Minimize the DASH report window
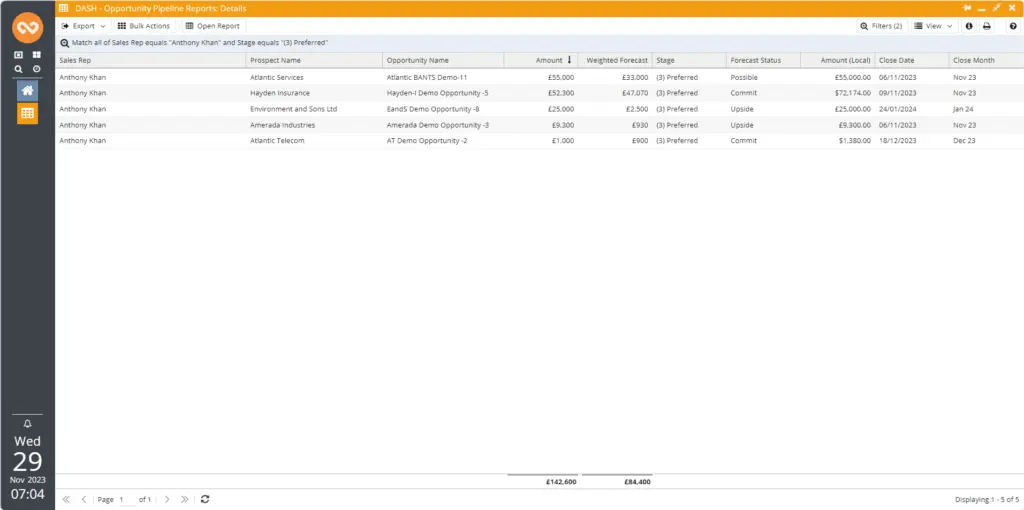Screen dimensions: 1024x510 pos(982,8)
